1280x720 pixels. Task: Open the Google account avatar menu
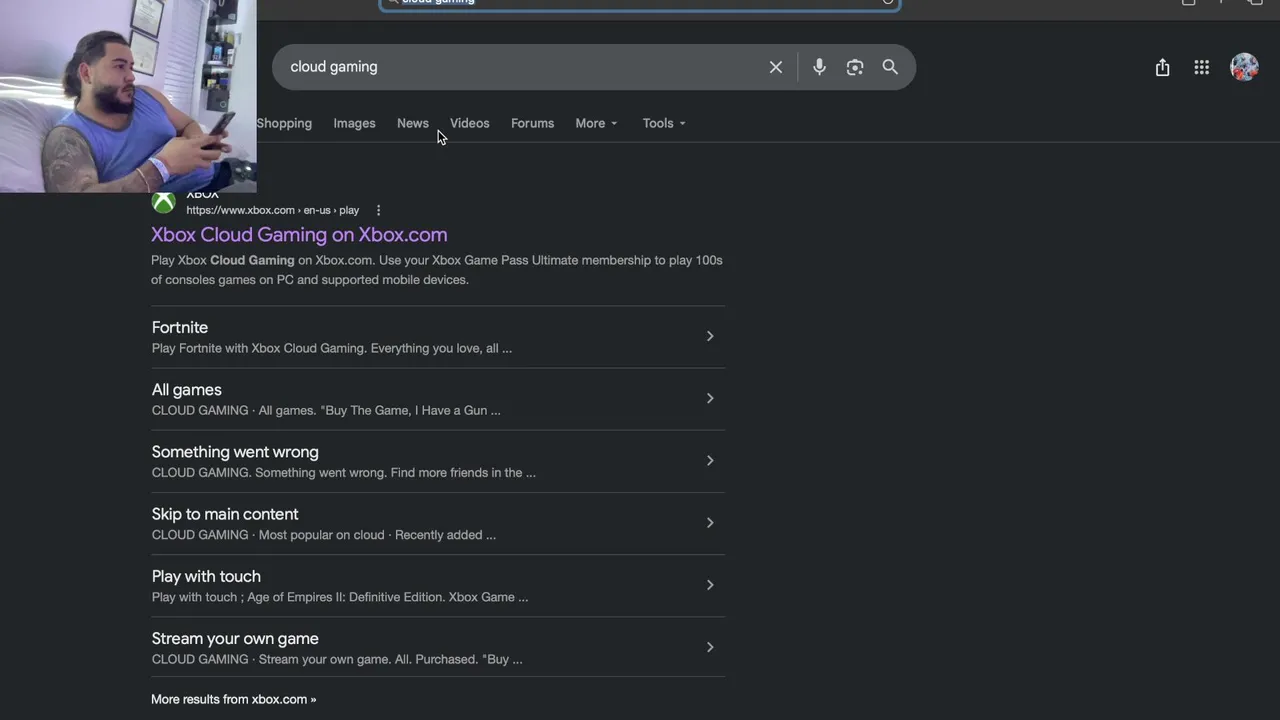[1244, 67]
